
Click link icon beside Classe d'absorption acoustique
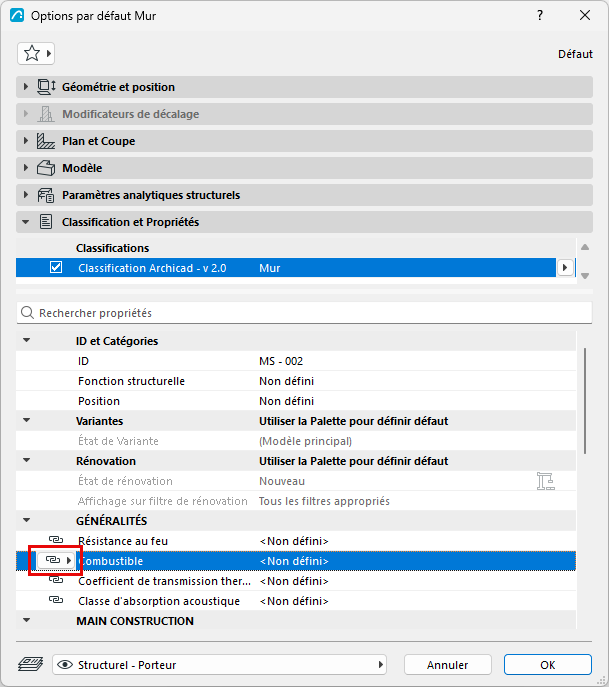[56, 600]
